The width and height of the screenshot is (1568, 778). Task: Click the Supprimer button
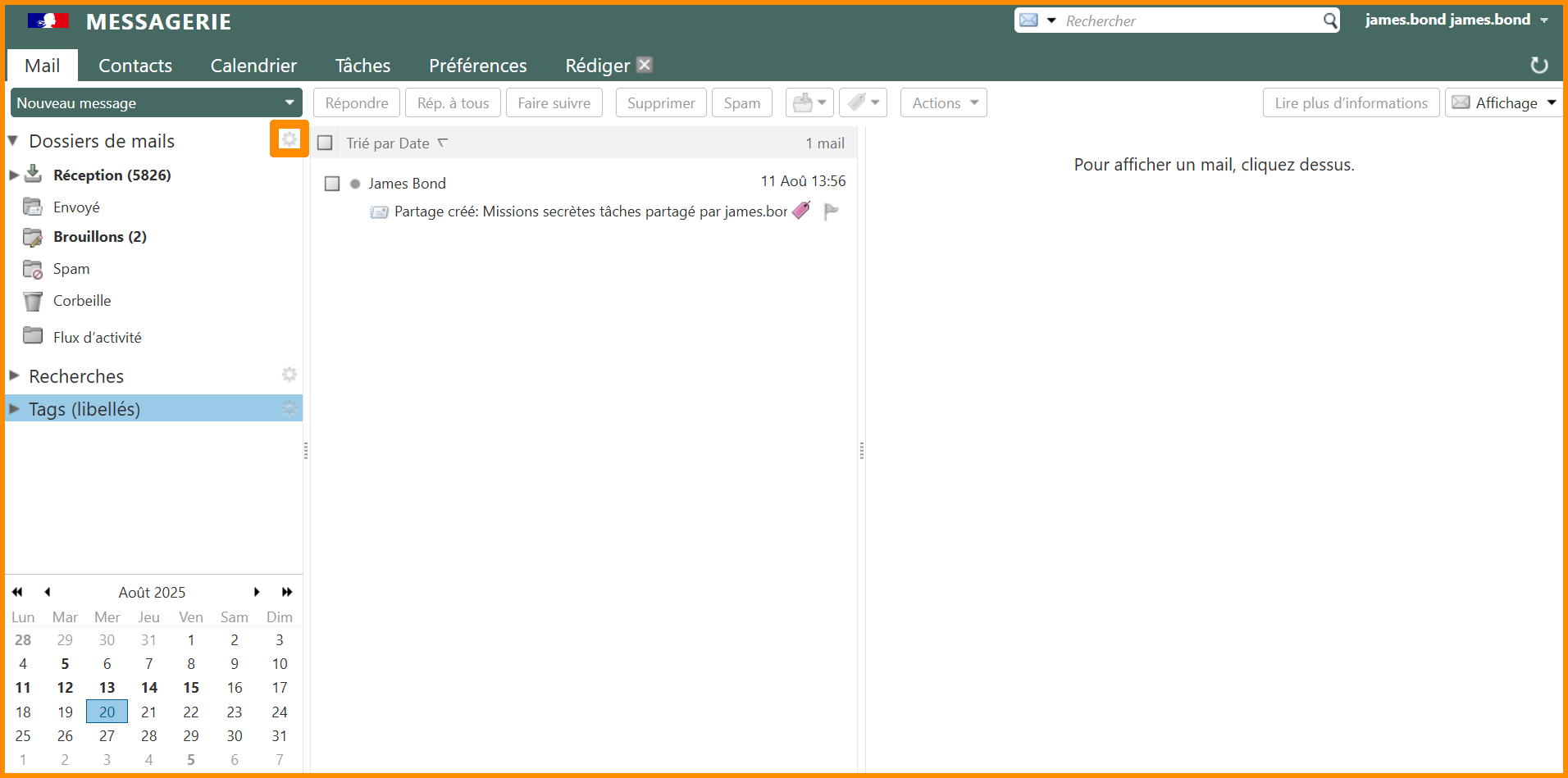coord(660,103)
